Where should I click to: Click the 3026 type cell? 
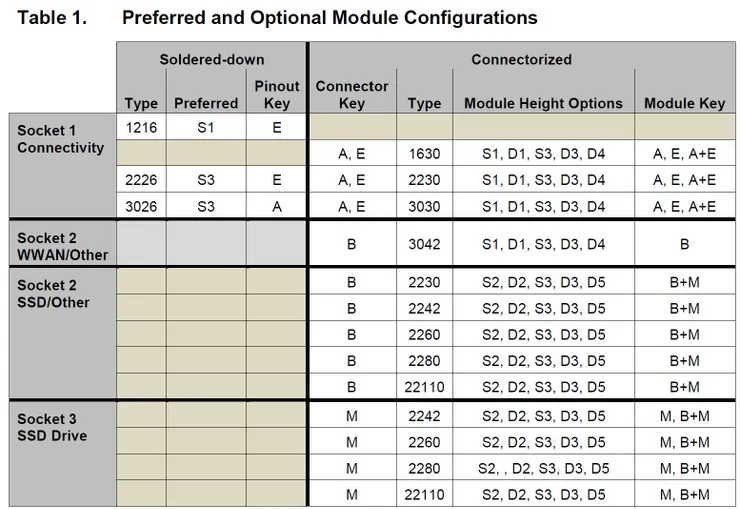141,206
